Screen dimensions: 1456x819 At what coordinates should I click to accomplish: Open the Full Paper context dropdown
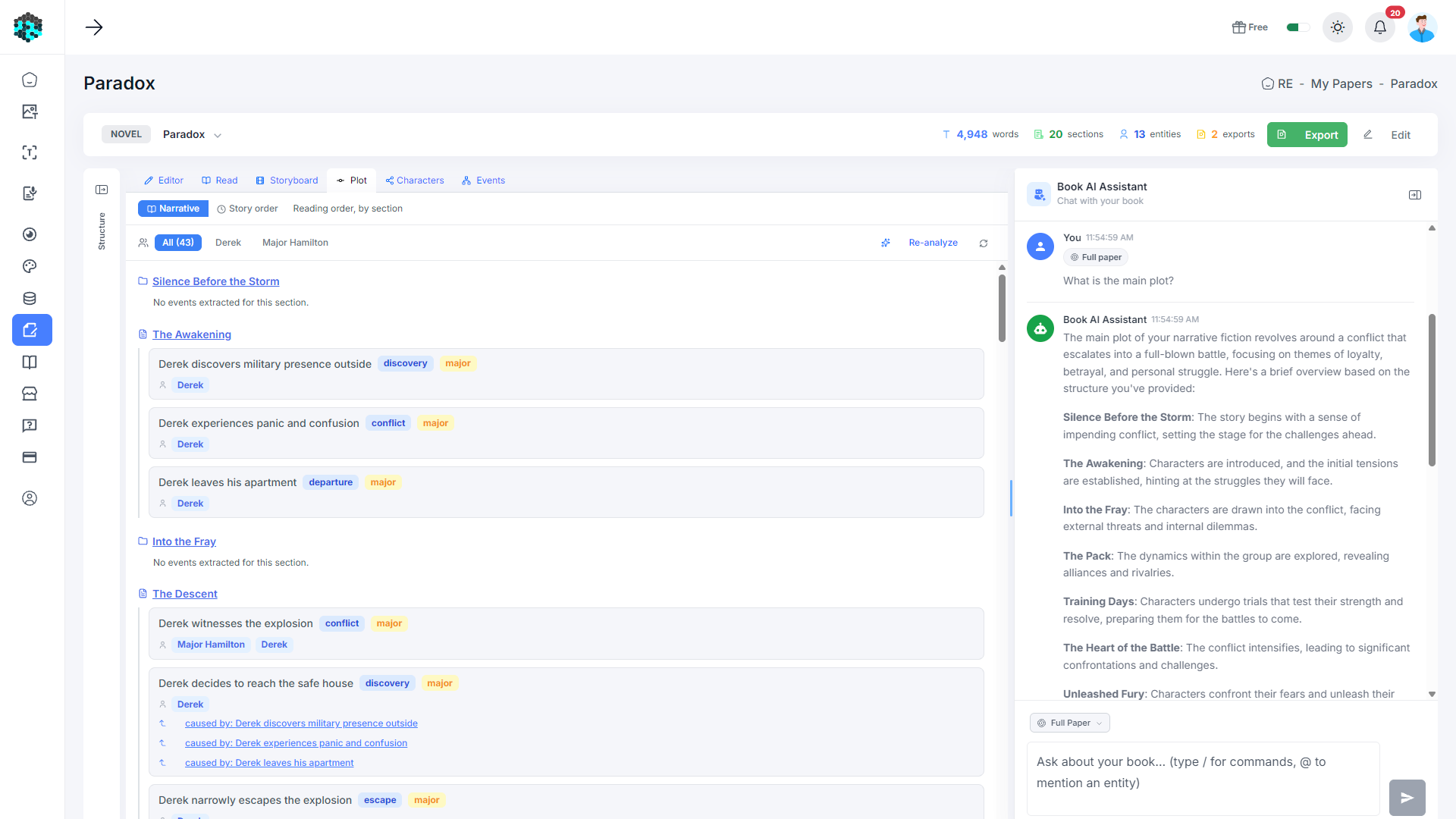(x=1069, y=723)
